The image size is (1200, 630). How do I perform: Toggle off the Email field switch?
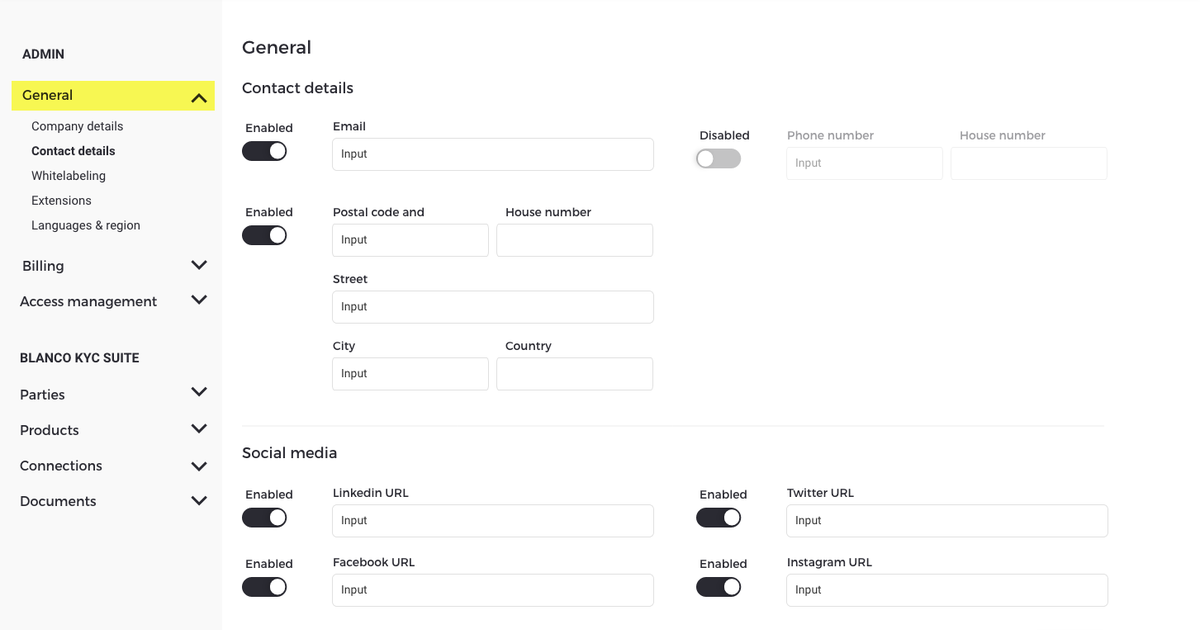(x=264, y=151)
